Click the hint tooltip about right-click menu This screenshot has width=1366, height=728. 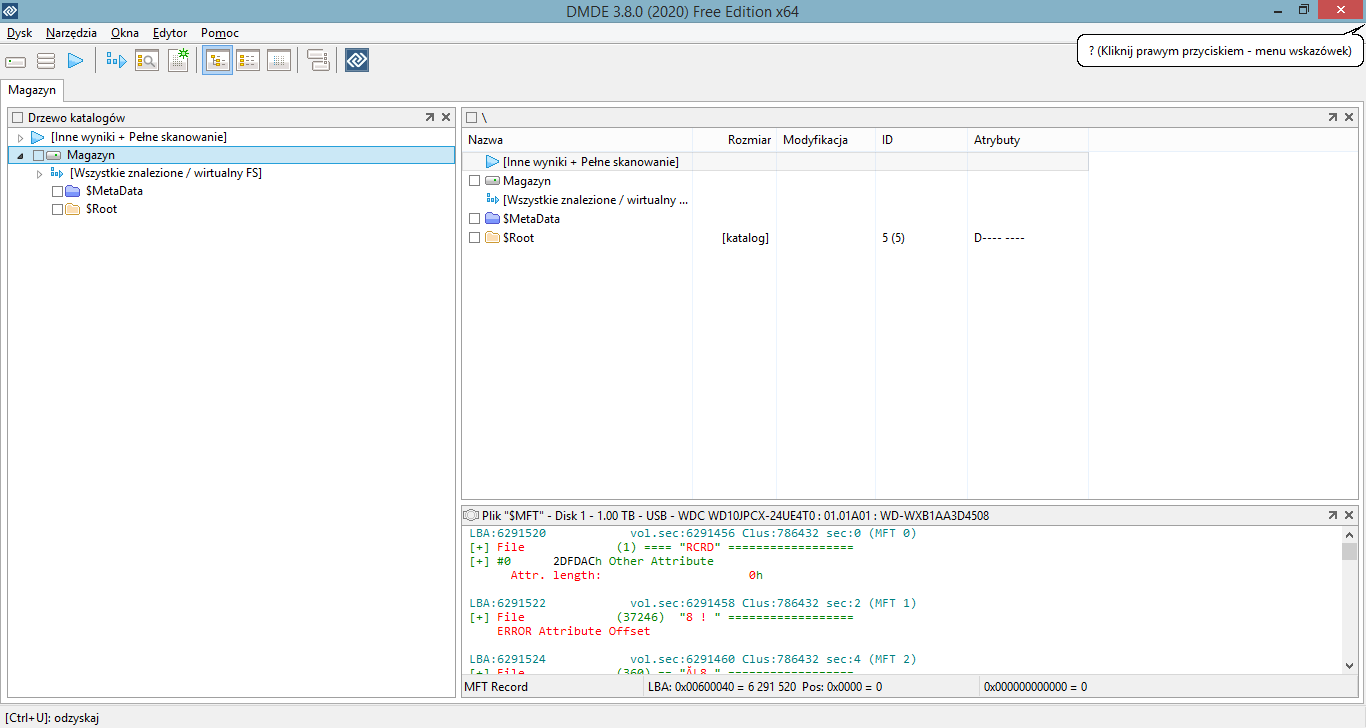1220,50
